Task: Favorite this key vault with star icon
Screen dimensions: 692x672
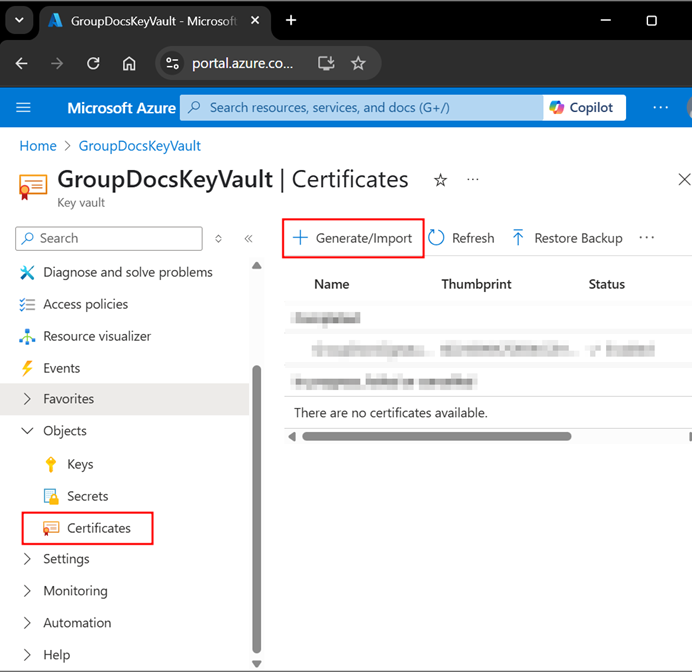Action: [440, 180]
